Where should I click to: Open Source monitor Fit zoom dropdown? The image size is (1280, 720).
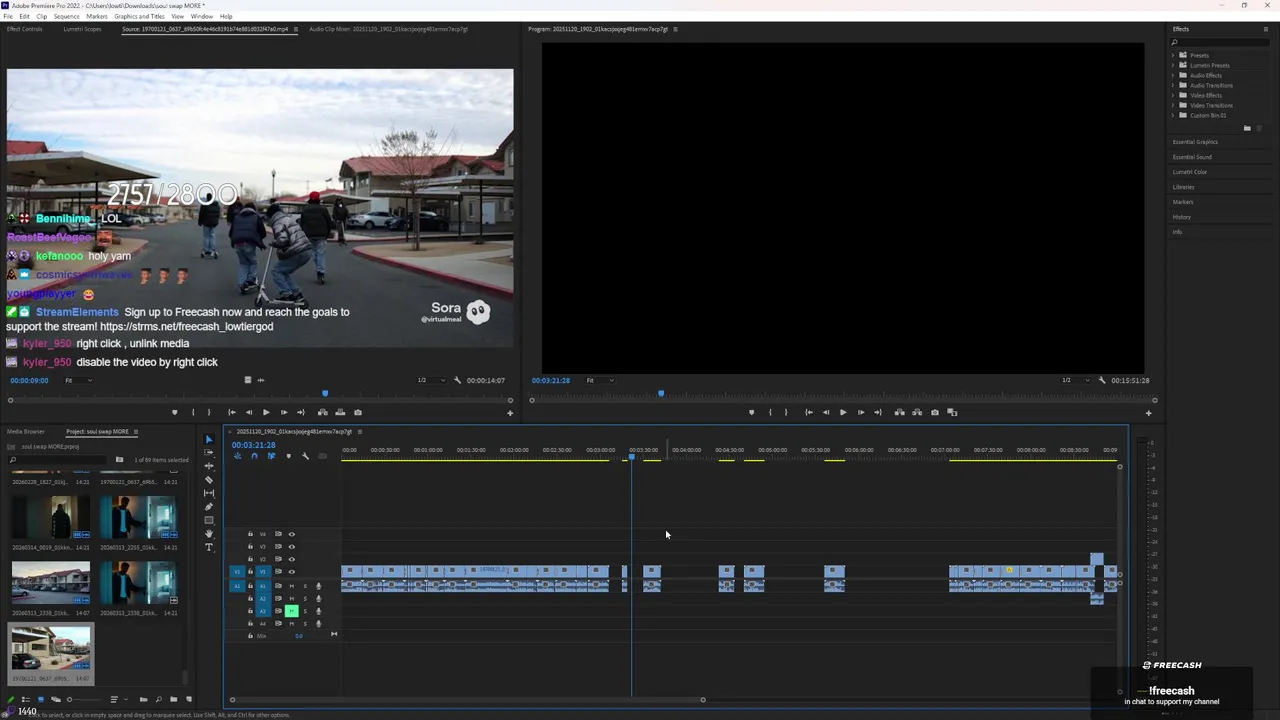point(76,380)
